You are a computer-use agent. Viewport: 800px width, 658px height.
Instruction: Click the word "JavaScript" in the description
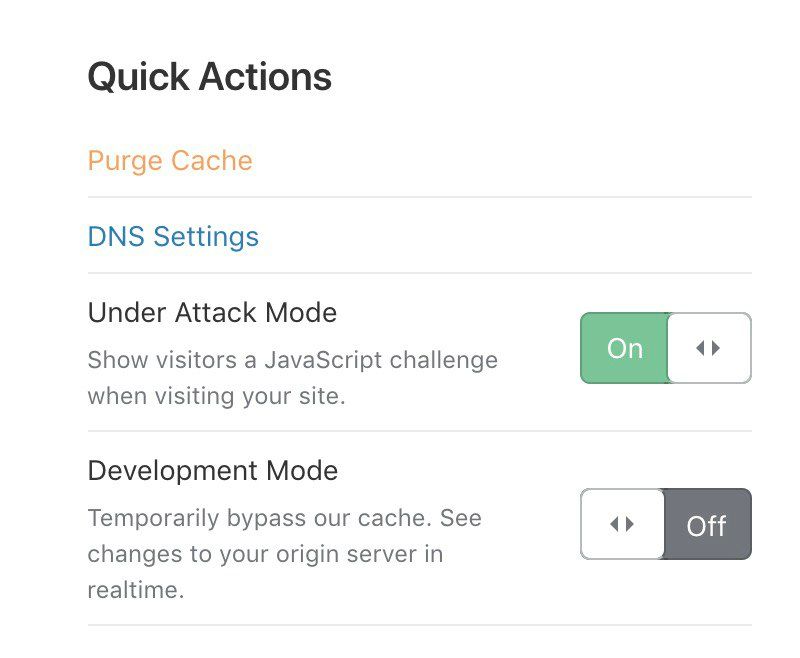(x=323, y=361)
